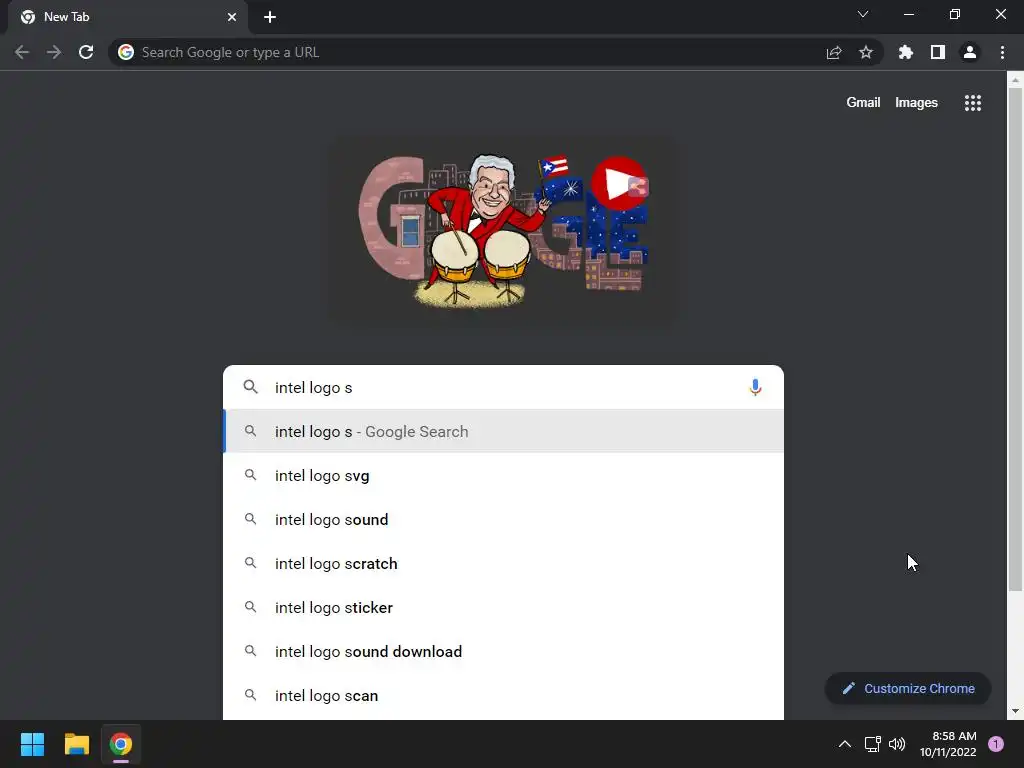Screen dimensions: 1024x768
Task: Click the Google icon in the address bar
Action: pos(126,52)
